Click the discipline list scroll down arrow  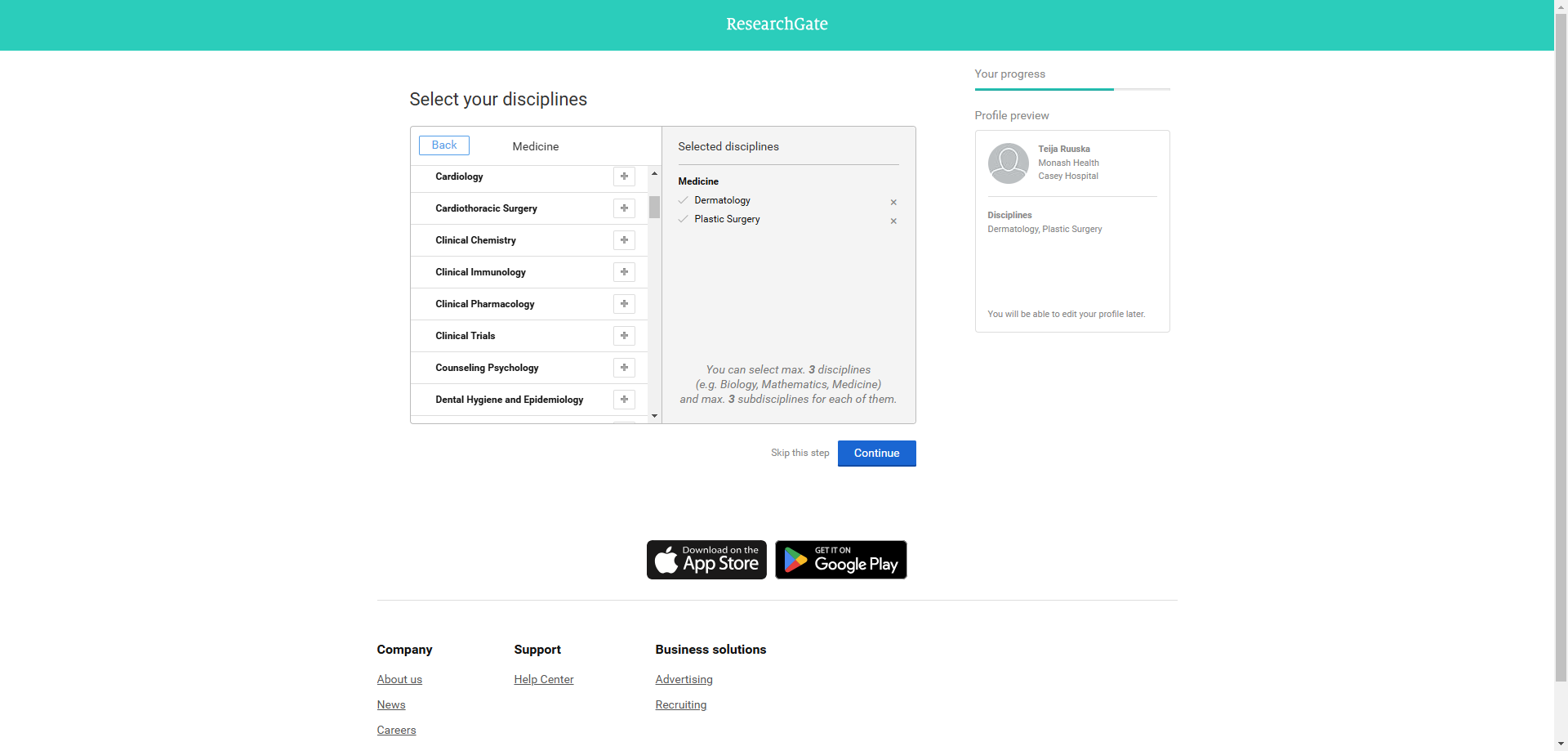pyautogui.click(x=654, y=416)
